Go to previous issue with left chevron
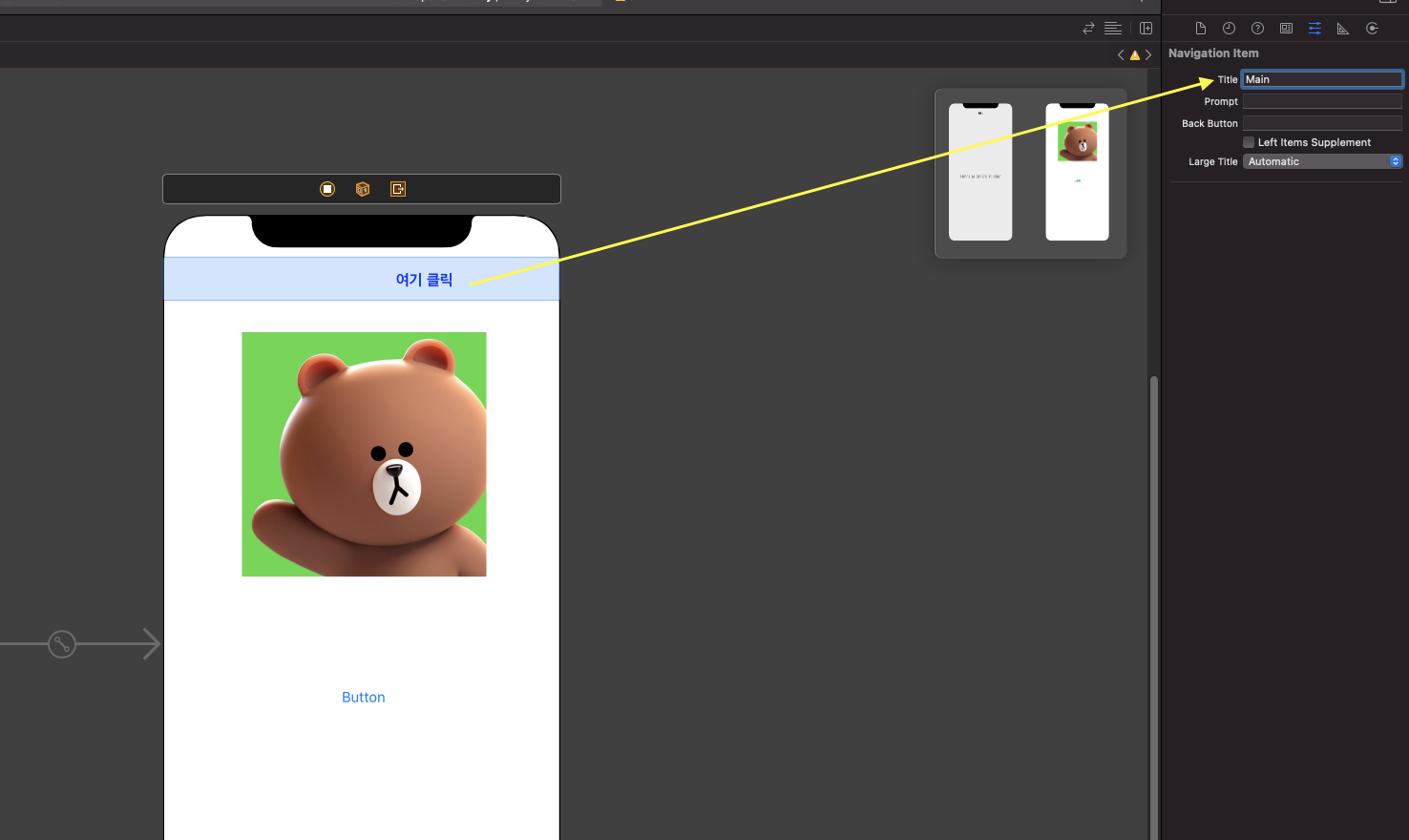The image size is (1409, 840). pos(1121,55)
